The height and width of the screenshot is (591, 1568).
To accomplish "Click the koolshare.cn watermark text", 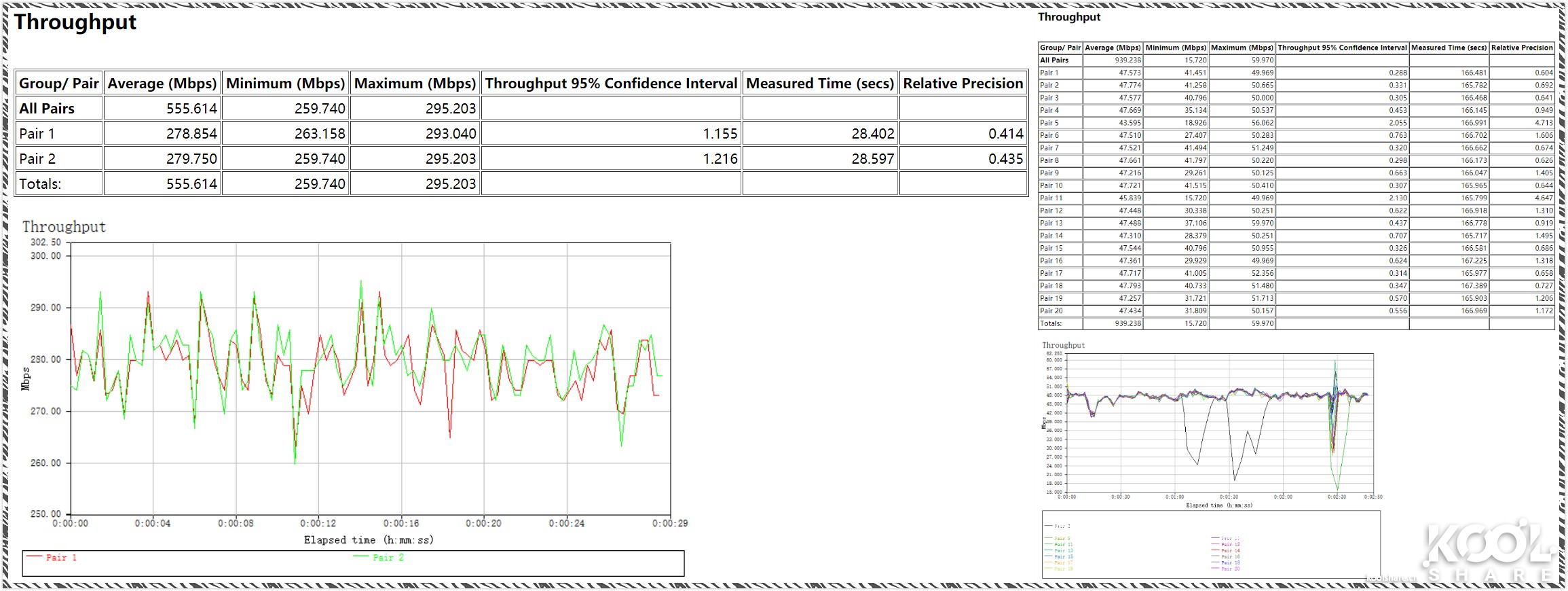I will click(x=1391, y=578).
